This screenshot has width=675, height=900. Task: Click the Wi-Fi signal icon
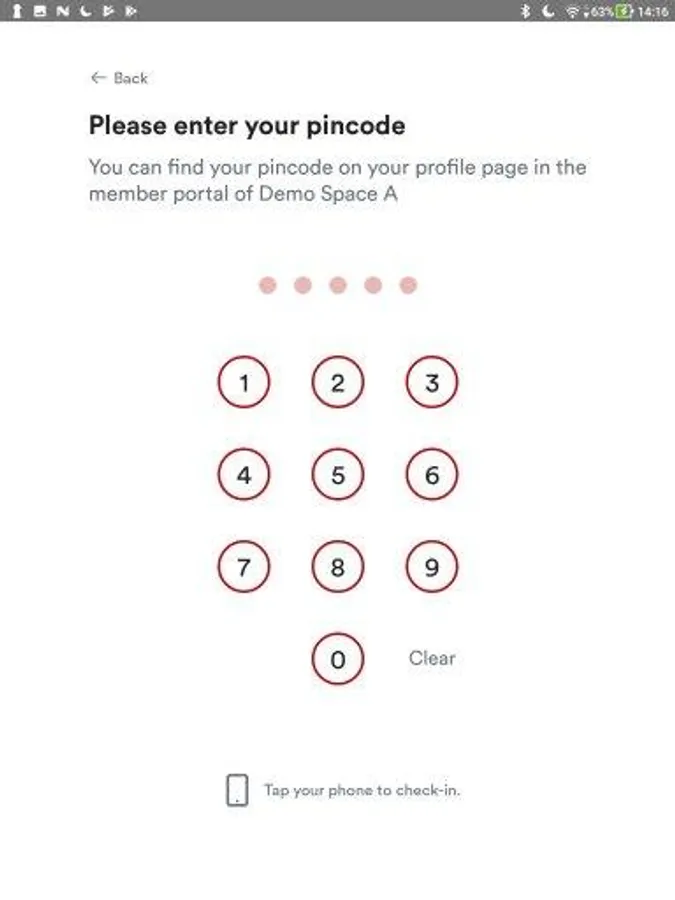click(573, 11)
